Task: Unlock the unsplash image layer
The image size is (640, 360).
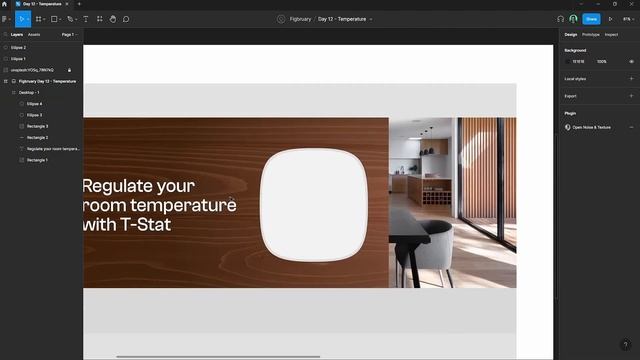Action: tap(69, 70)
